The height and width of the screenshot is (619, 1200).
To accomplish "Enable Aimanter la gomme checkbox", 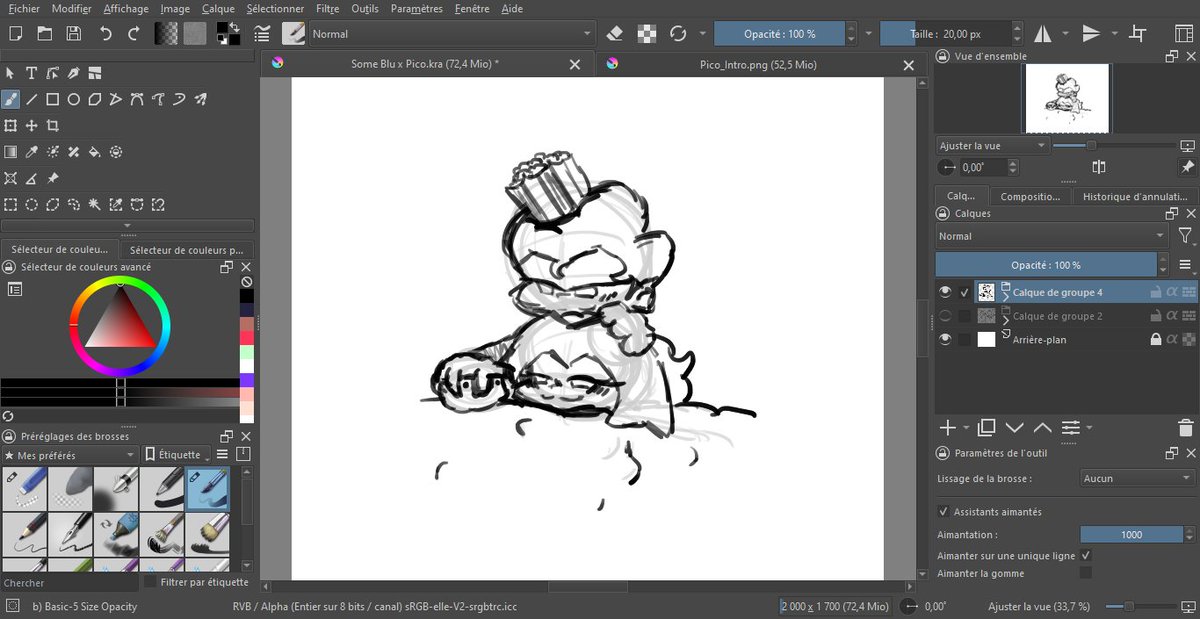I will pos(1086,573).
